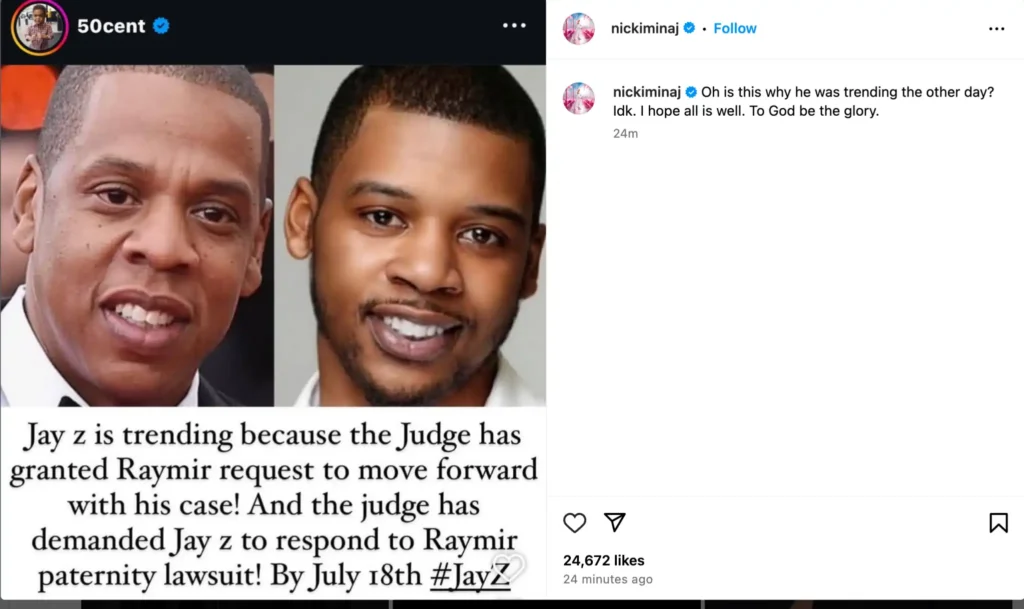
Task: Open the #JayZ hashtag
Action: 470,575
